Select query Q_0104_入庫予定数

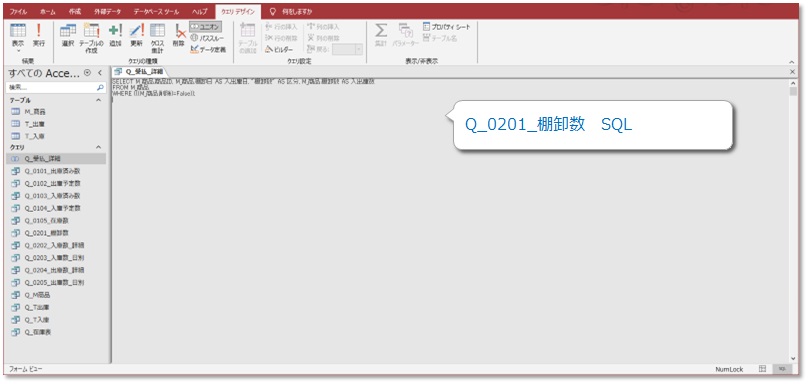56,208
